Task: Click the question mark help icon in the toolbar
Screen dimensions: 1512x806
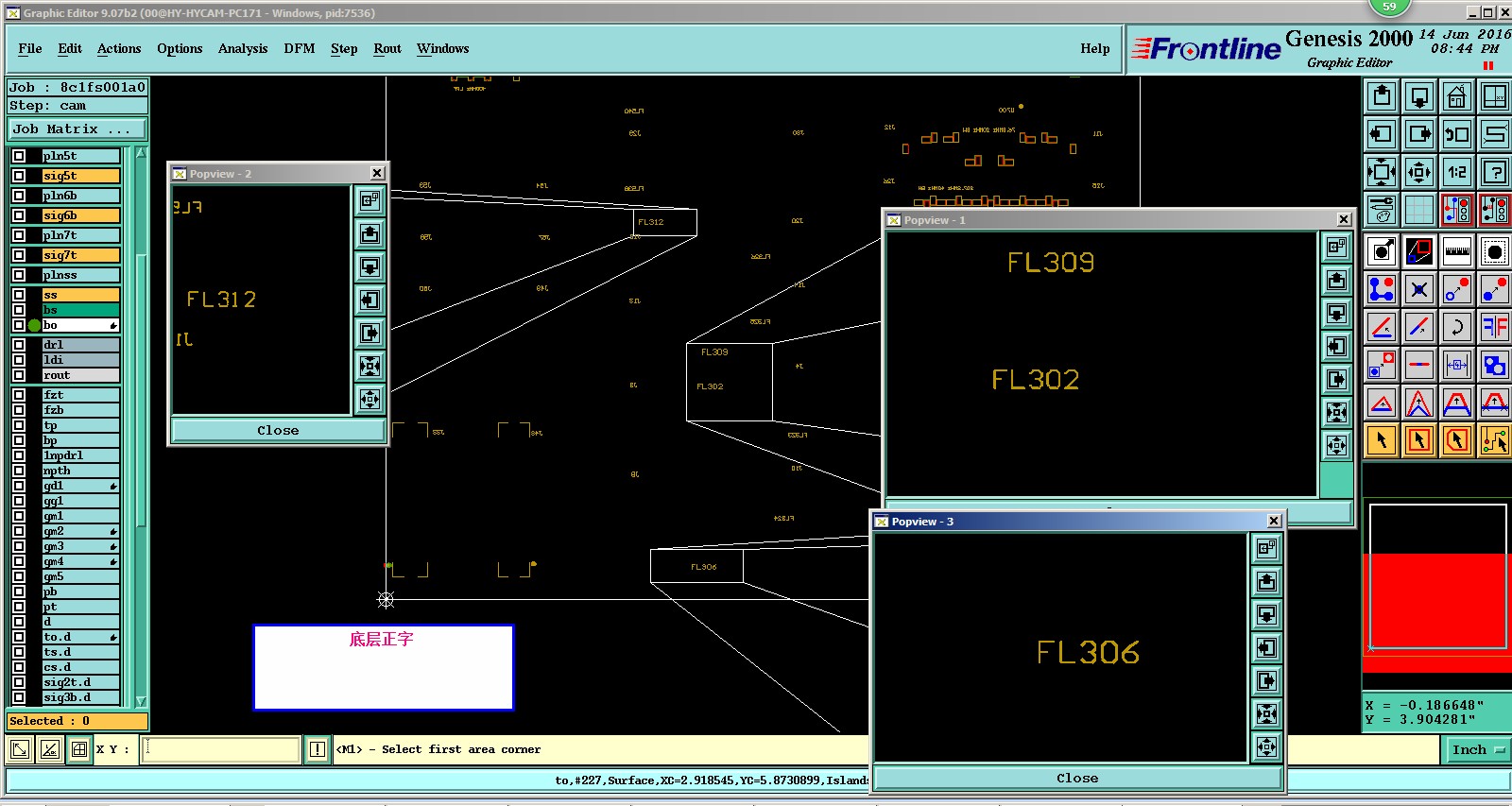Action: coord(1495,172)
